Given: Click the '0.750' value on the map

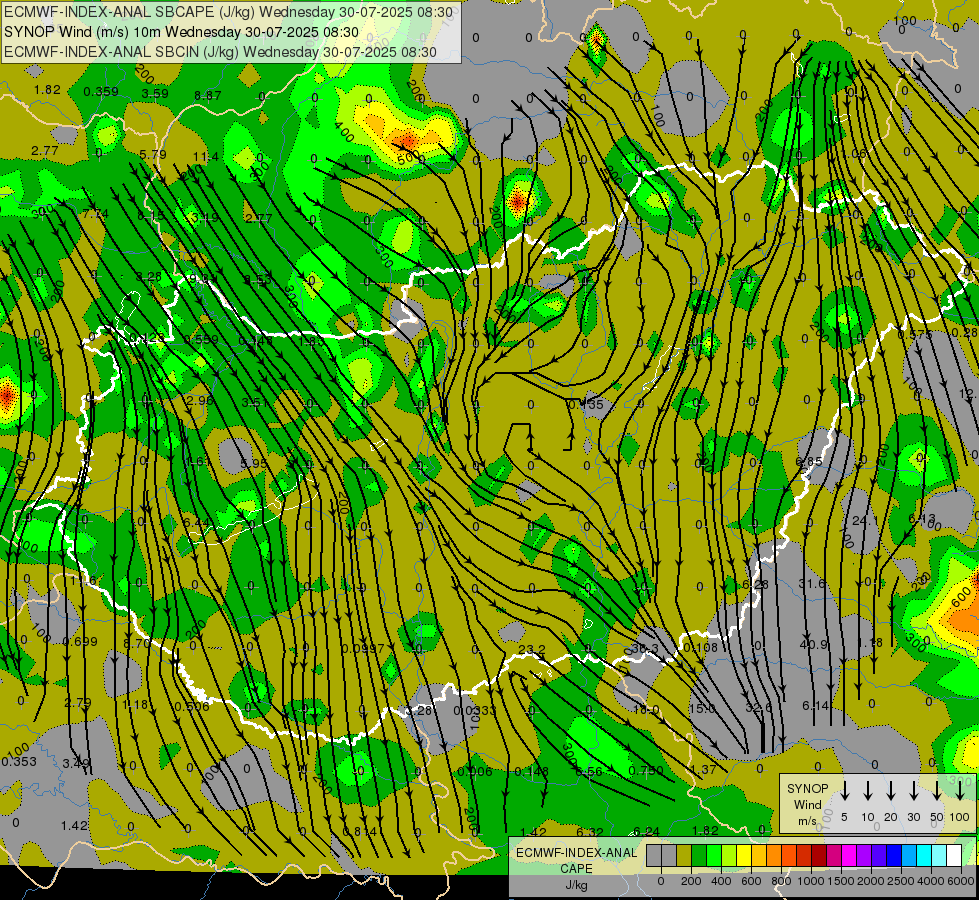Looking at the screenshot, I should click(646, 770).
